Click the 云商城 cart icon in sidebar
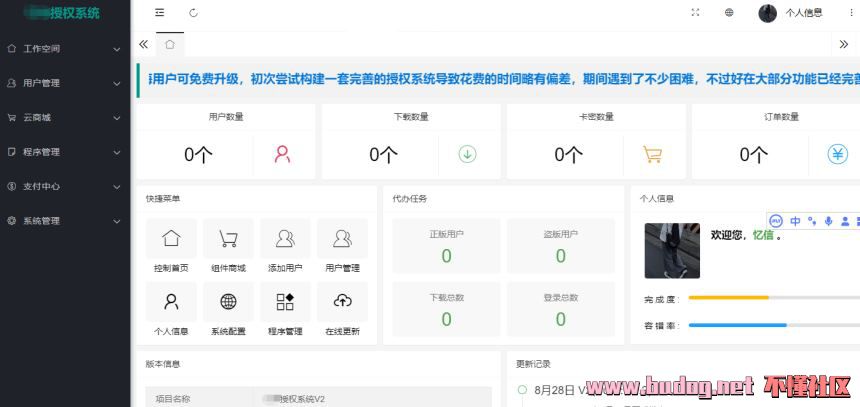860x407 pixels. point(12,117)
